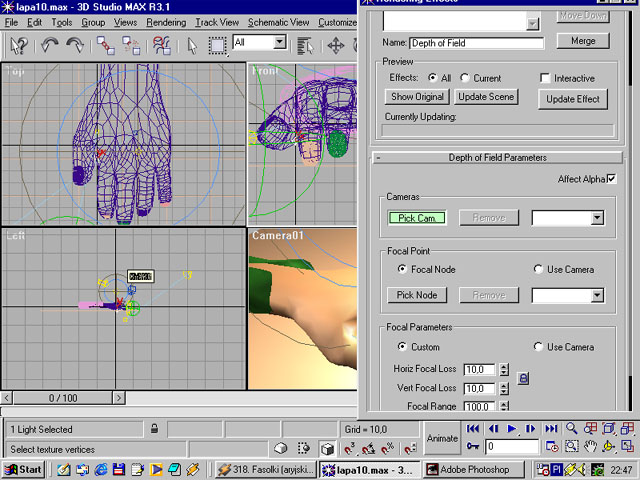
Task: Toggle the Percent Snap icon
Action: tap(387, 449)
